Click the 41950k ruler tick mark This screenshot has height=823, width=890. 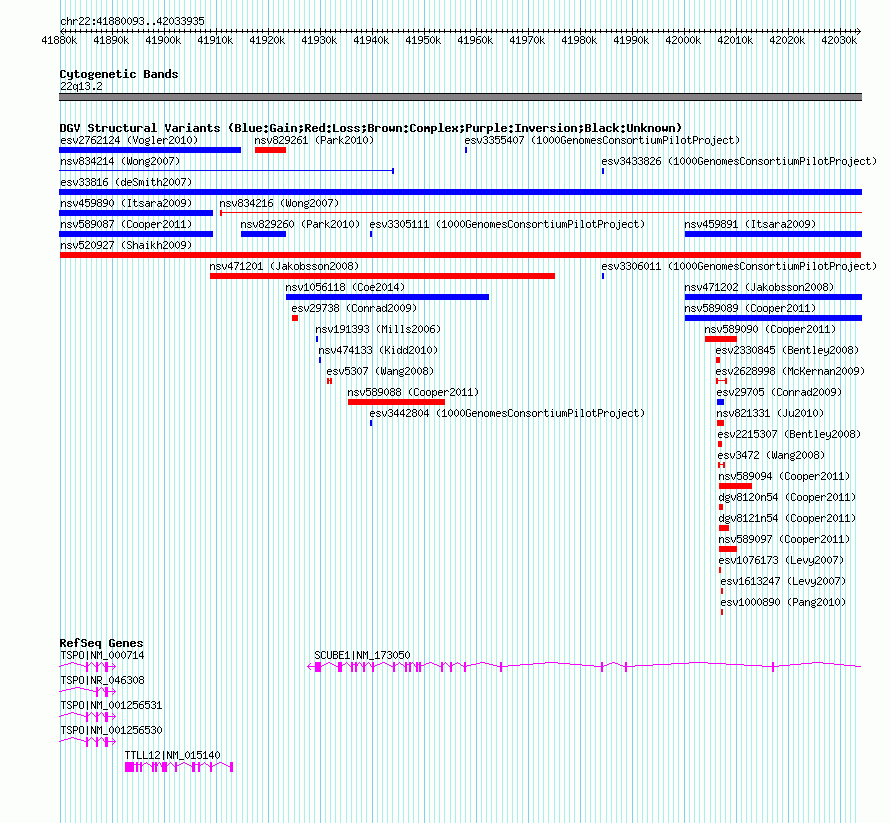(x=423, y=32)
